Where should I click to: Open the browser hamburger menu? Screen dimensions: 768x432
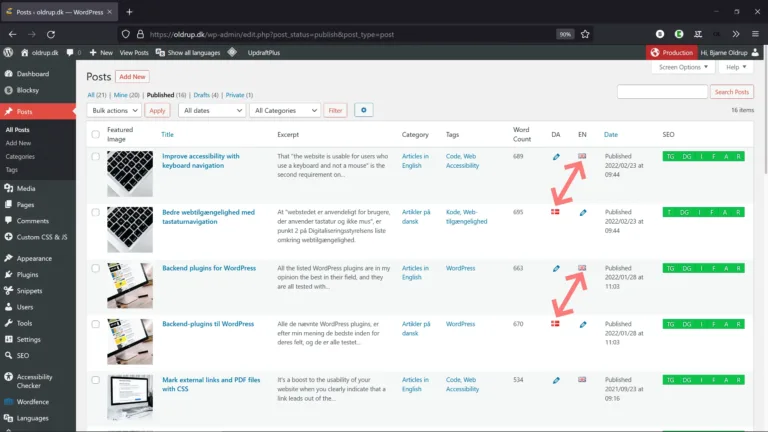point(755,34)
